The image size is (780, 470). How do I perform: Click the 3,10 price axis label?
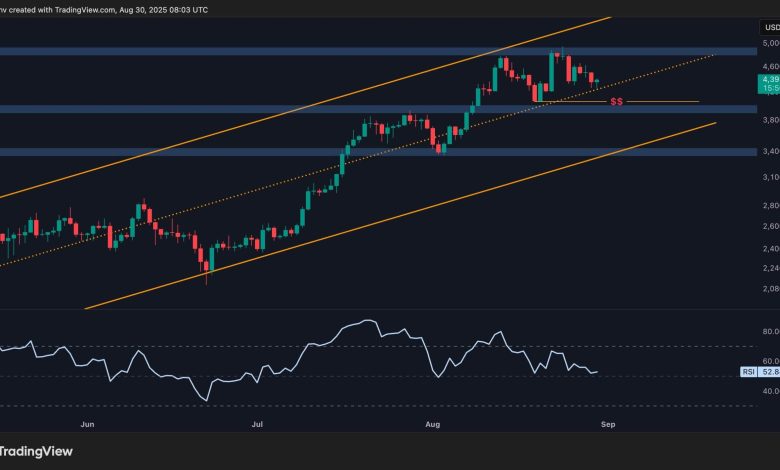coord(771,177)
